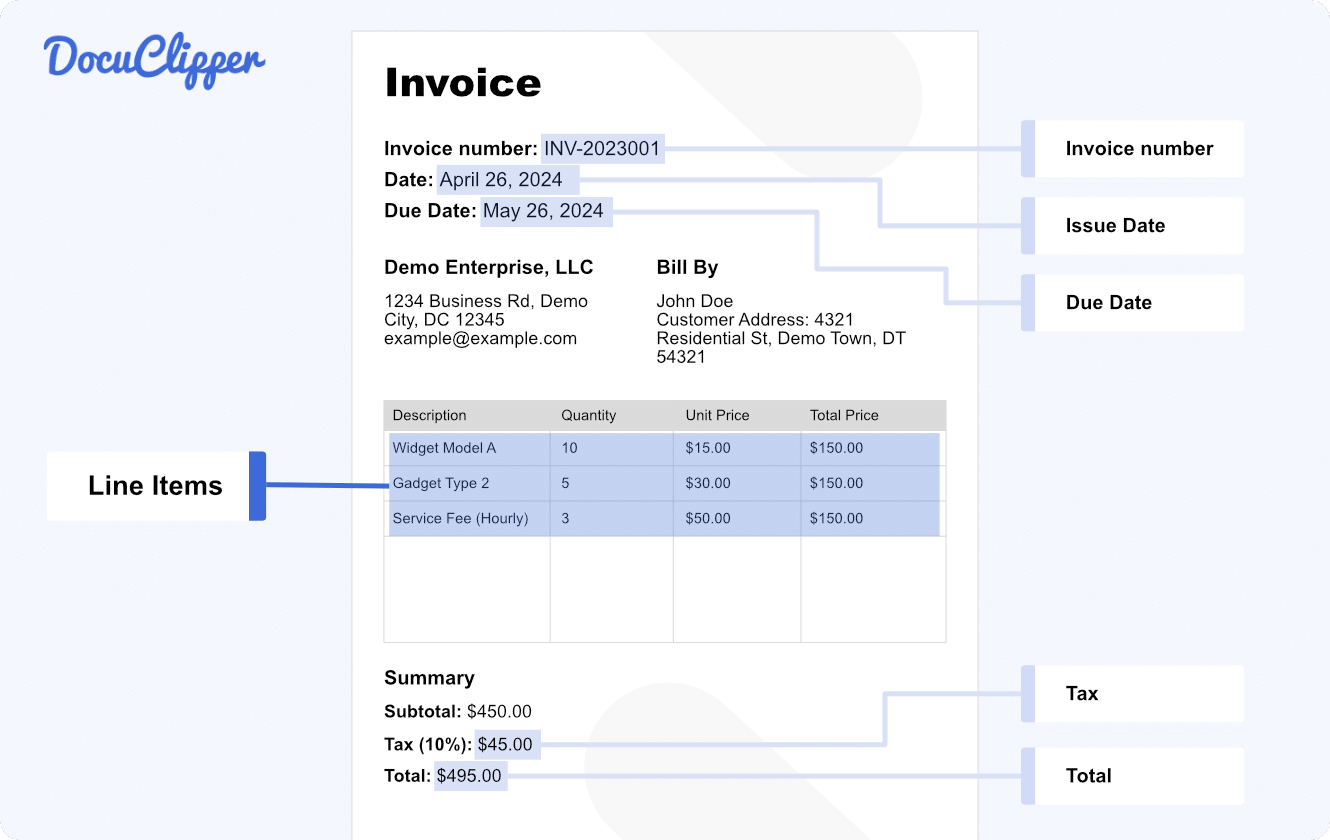Click the Total label card
Viewport: 1330px width, 840px height.
(1135, 776)
